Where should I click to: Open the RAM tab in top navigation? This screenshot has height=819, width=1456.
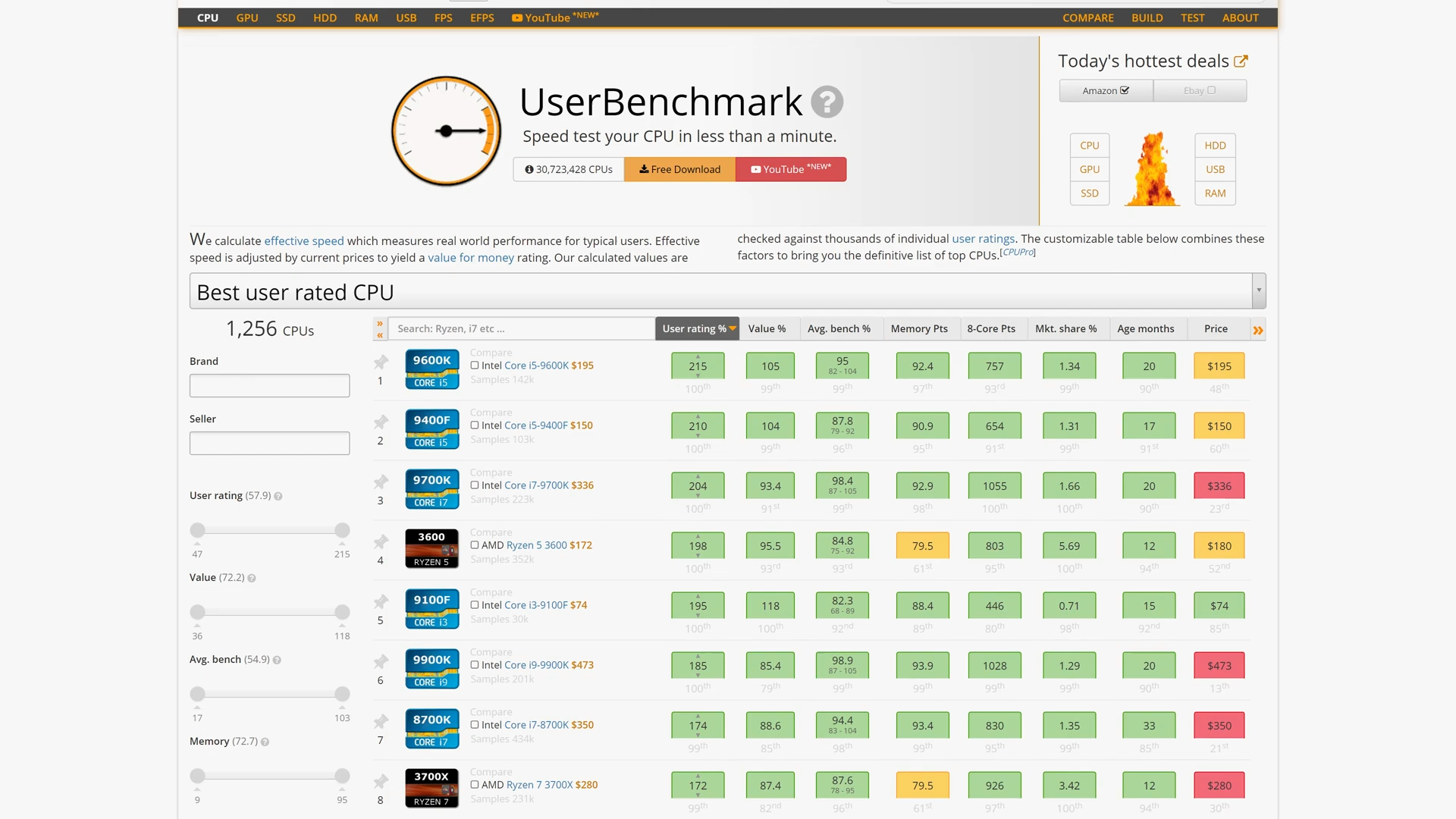pyautogui.click(x=366, y=17)
